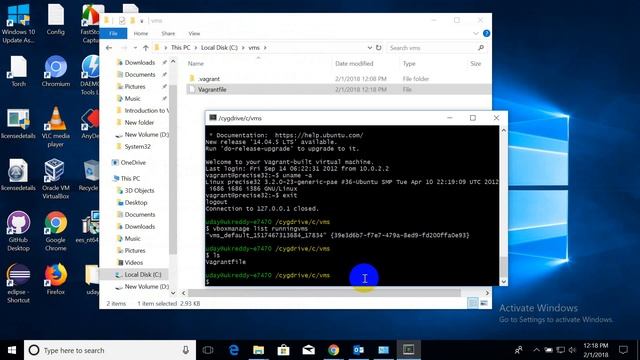Open the Share ribbon tab
Image resolution: width=640 pixels, height=360 pixels.
[x=168, y=33]
